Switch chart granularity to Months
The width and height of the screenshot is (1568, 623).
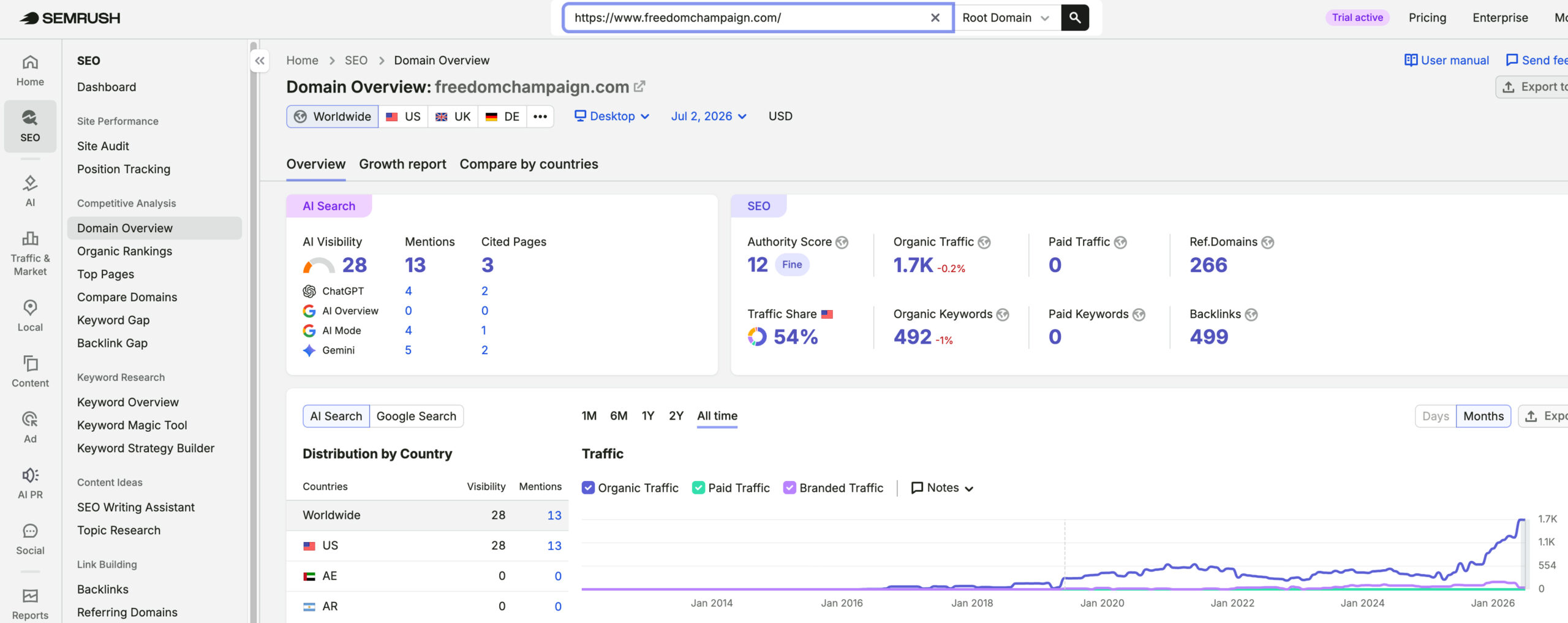1483,416
